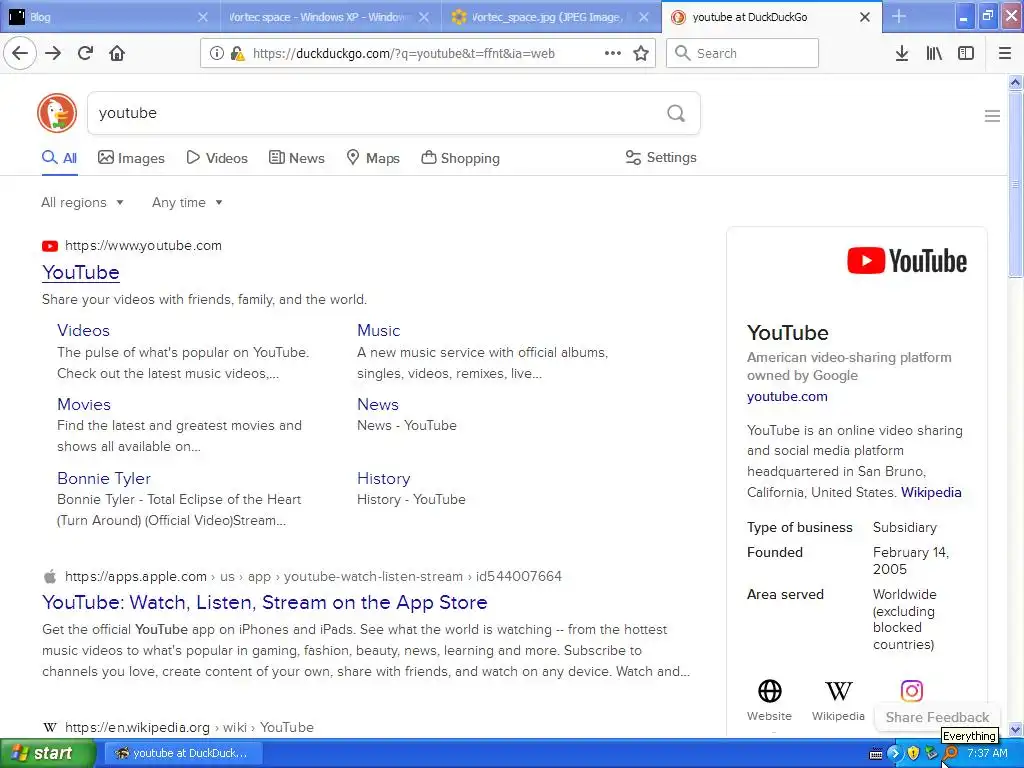
Task: Open the History sitelink
Action: pyautogui.click(x=383, y=478)
